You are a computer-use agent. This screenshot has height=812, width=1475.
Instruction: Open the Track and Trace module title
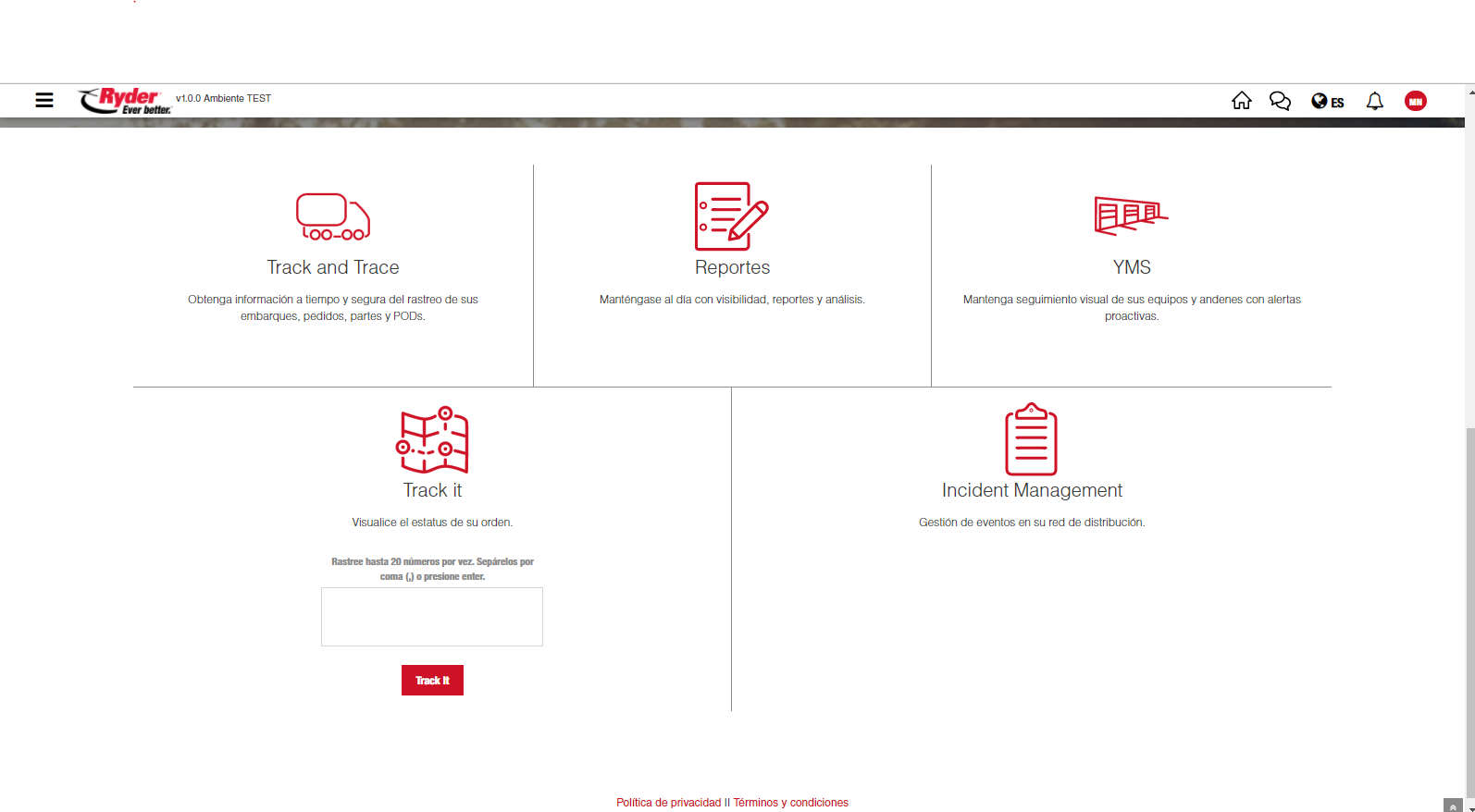coord(333,267)
